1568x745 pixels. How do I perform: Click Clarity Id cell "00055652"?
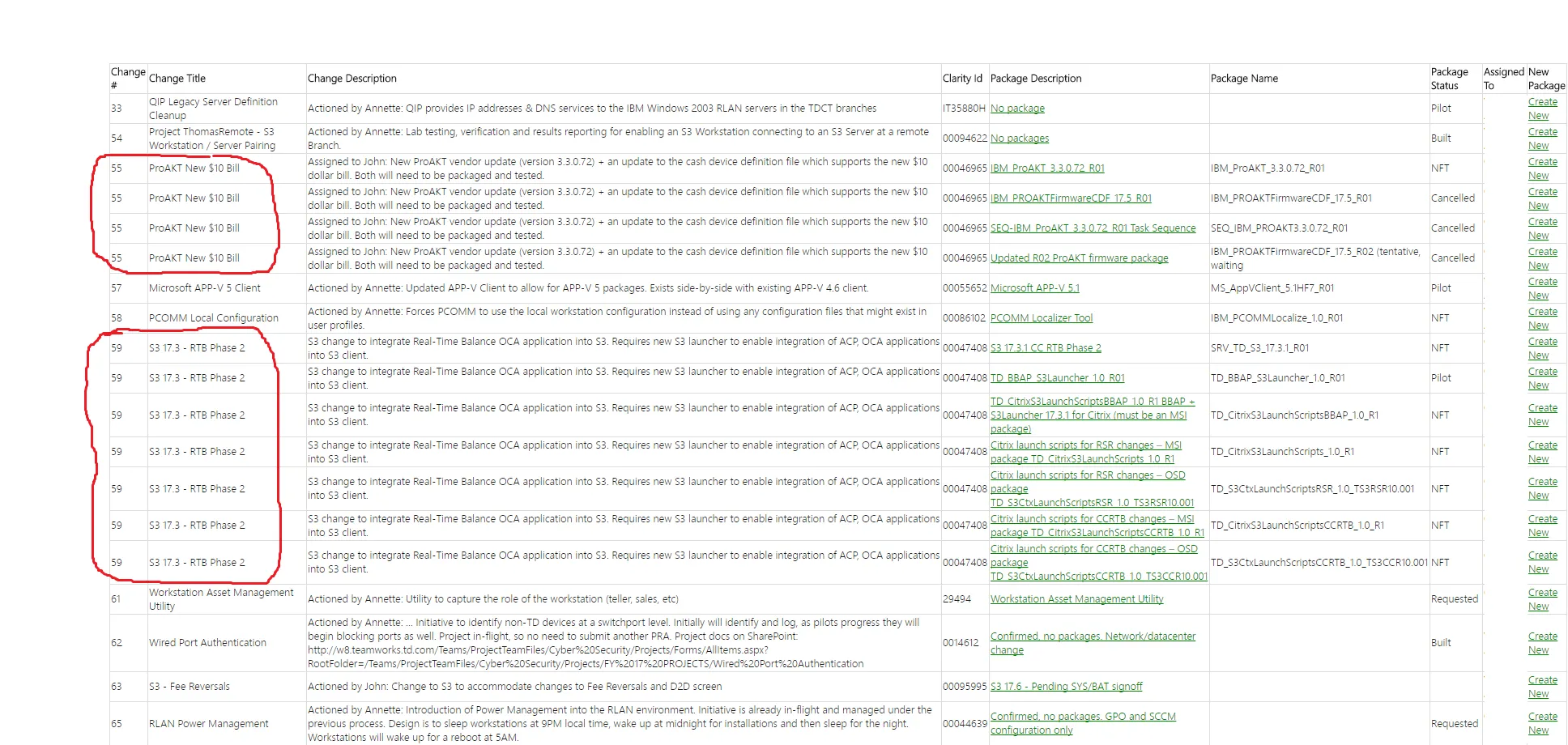pyautogui.click(x=965, y=288)
